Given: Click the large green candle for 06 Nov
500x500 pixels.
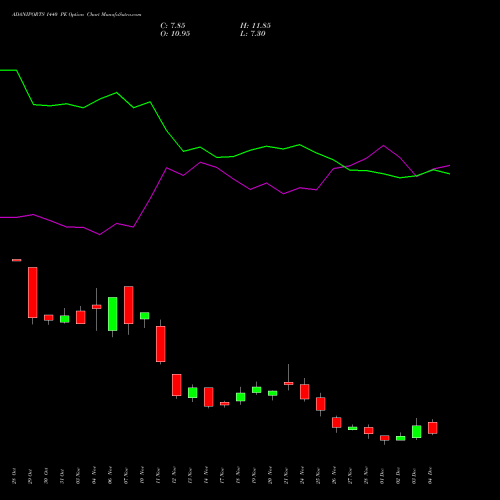Looking at the screenshot, I should tap(113, 314).
